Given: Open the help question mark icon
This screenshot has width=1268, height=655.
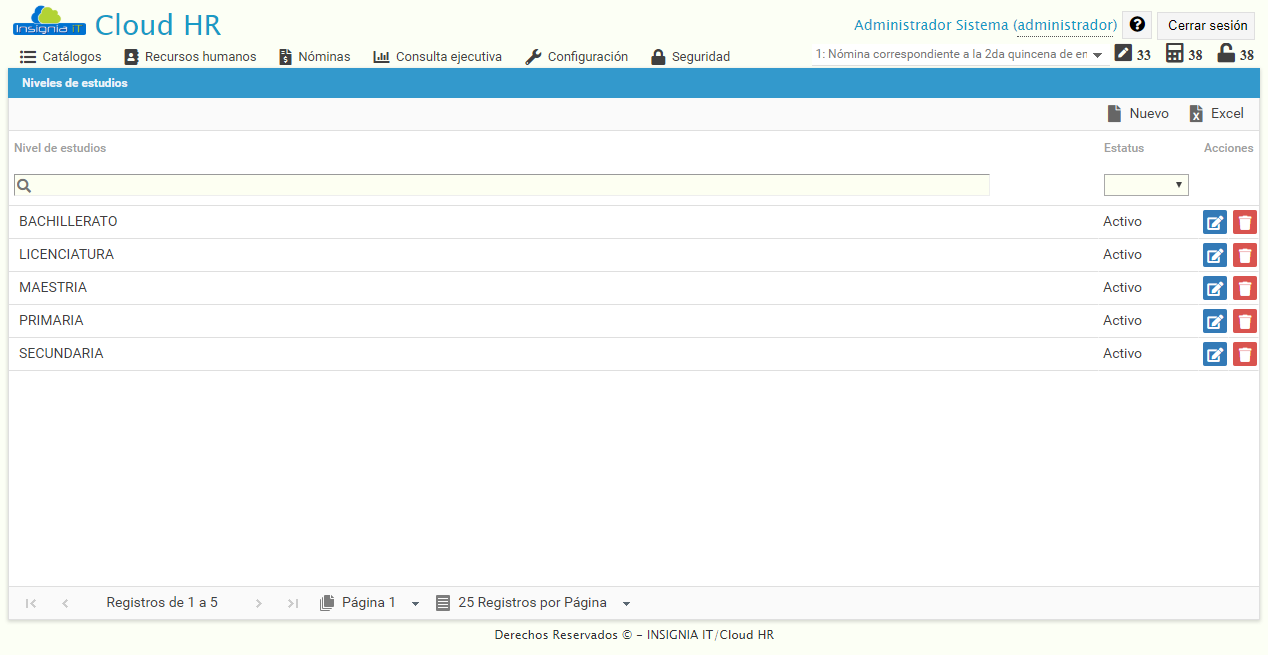Looking at the screenshot, I should pyautogui.click(x=1137, y=24).
